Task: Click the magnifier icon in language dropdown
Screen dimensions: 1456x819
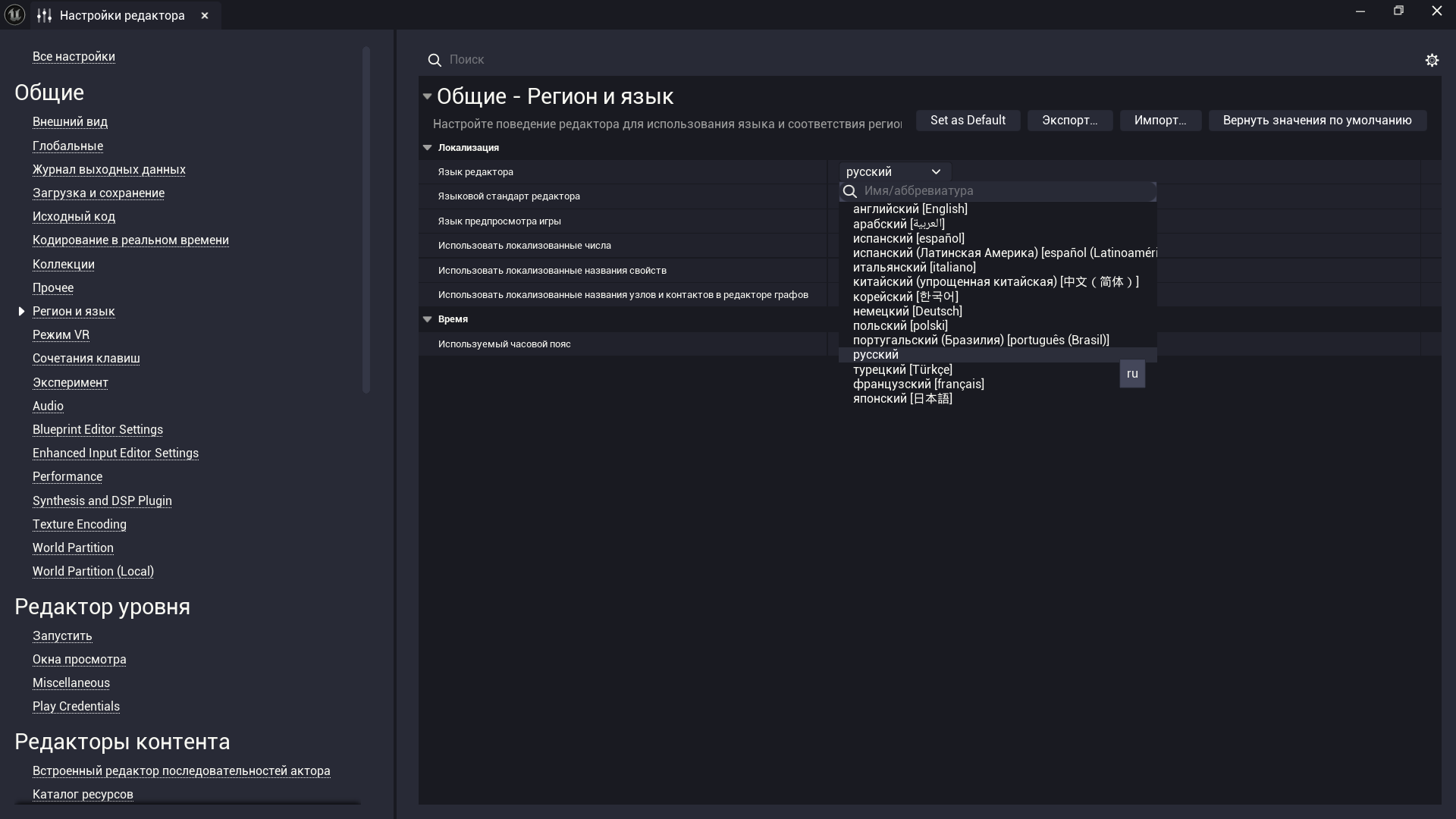Action: (x=850, y=191)
